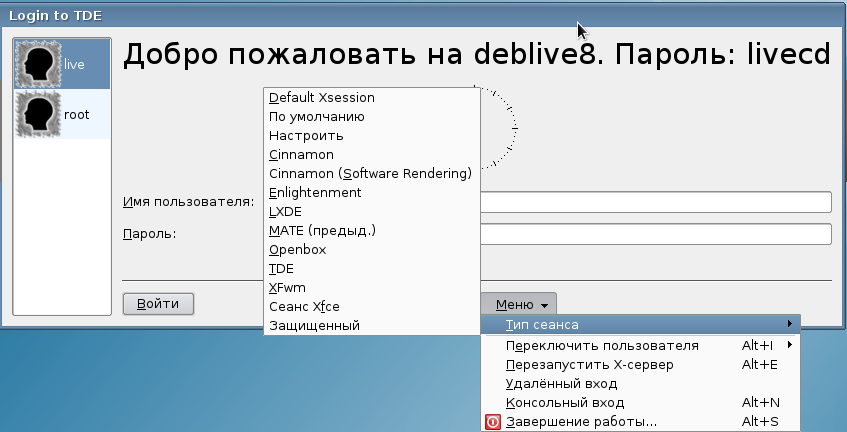This screenshot has width=847, height=432.
Task: Select Защищенный failsafe session
Action: (x=372, y=325)
